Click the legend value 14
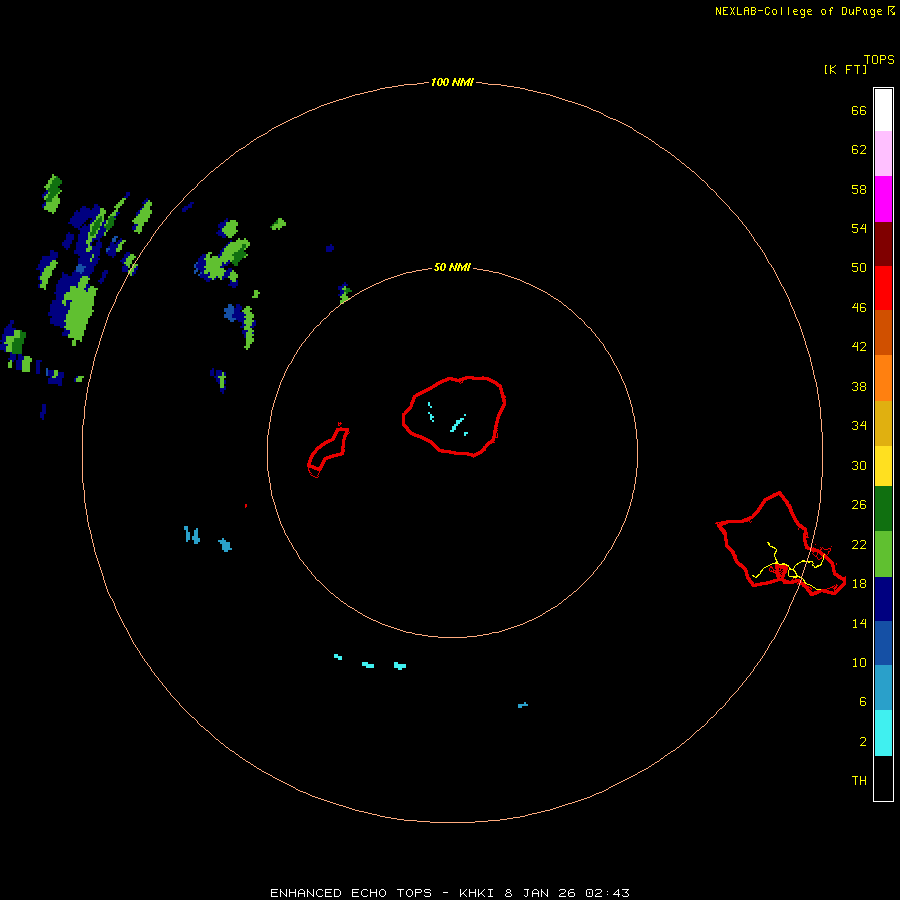 coord(859,623)
